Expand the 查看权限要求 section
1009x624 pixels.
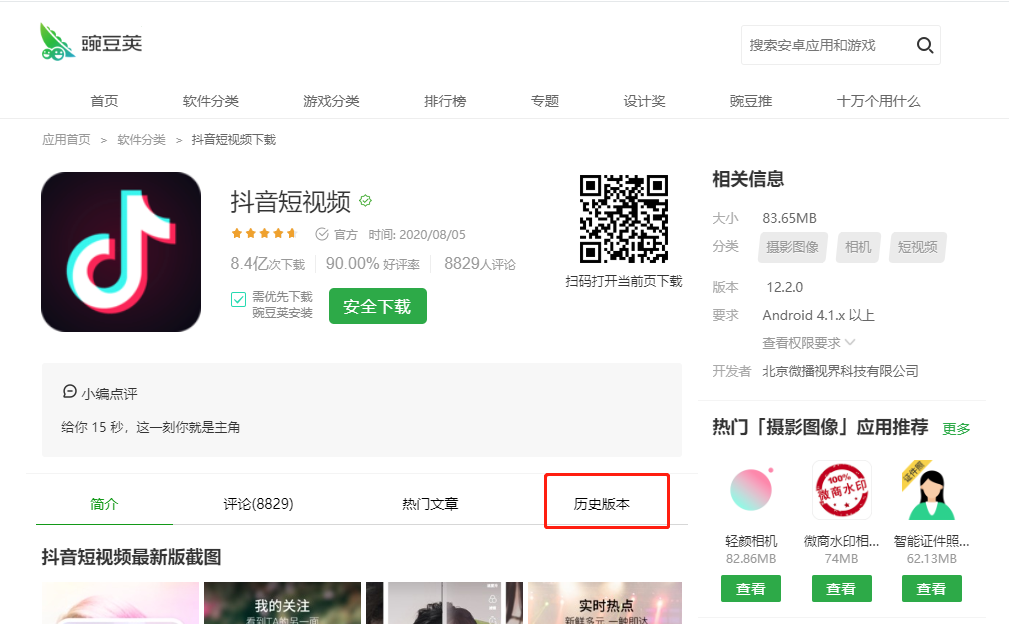pyautogui.click(x=808, y=343)
